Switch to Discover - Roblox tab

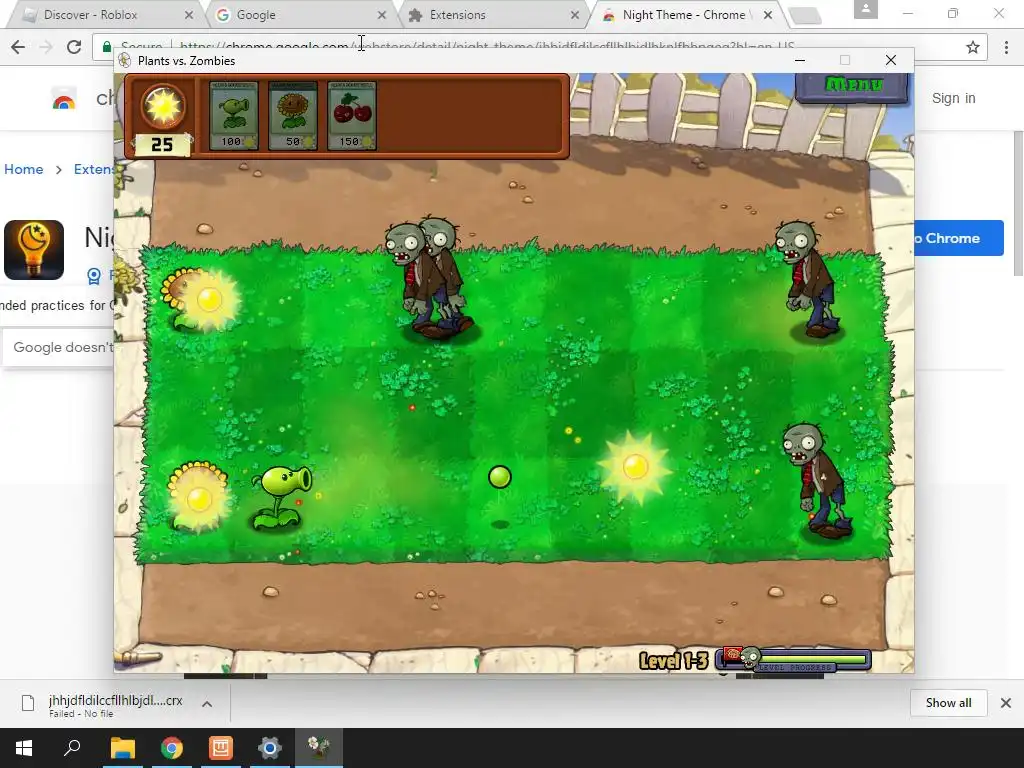tap(104, 14)
